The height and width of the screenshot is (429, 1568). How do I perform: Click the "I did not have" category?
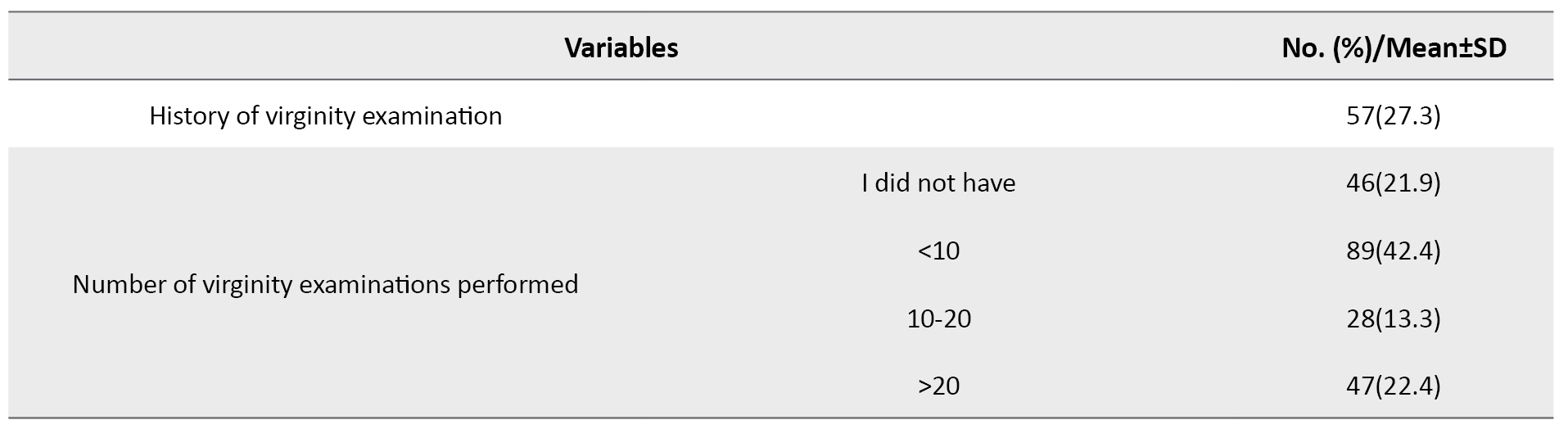point(938,183)
